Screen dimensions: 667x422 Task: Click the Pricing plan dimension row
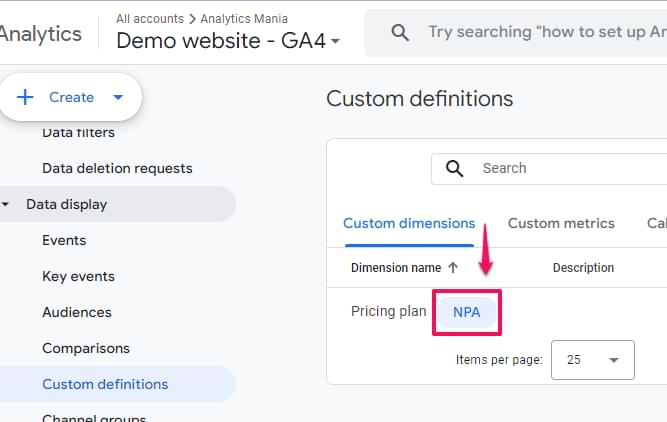[x=388, y=312]
